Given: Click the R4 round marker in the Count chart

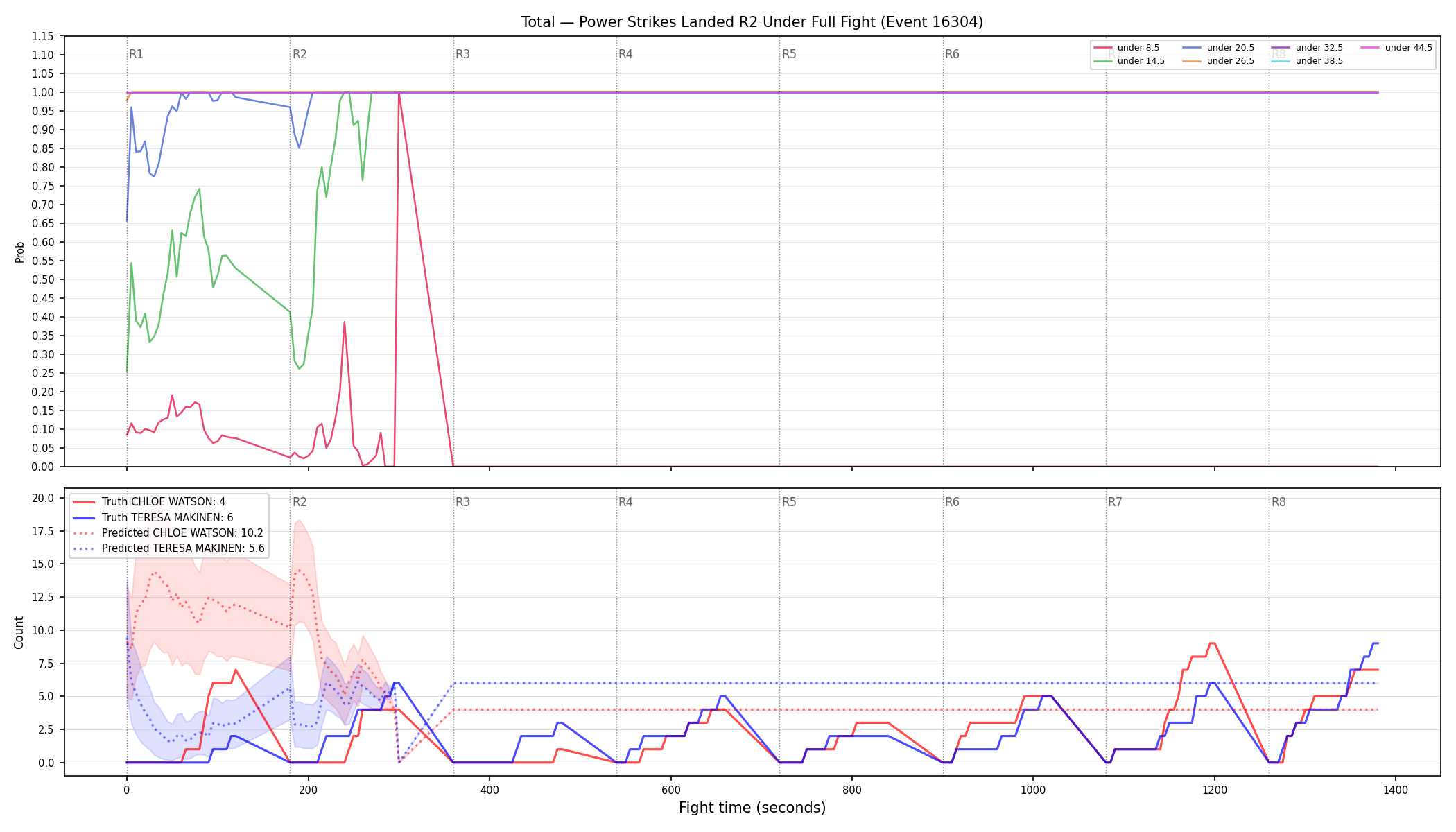Looking at the screenshot, I should pos(625,502).
